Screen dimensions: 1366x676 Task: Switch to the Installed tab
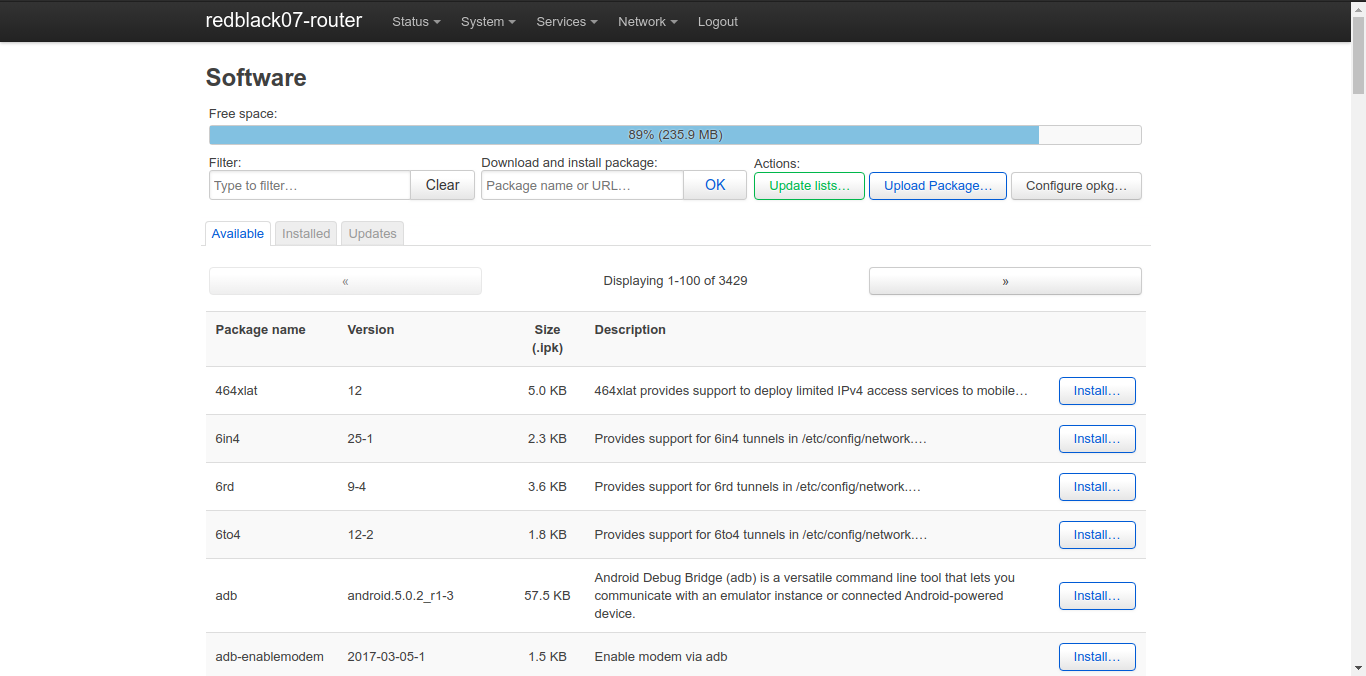click(x=306, y=234)
